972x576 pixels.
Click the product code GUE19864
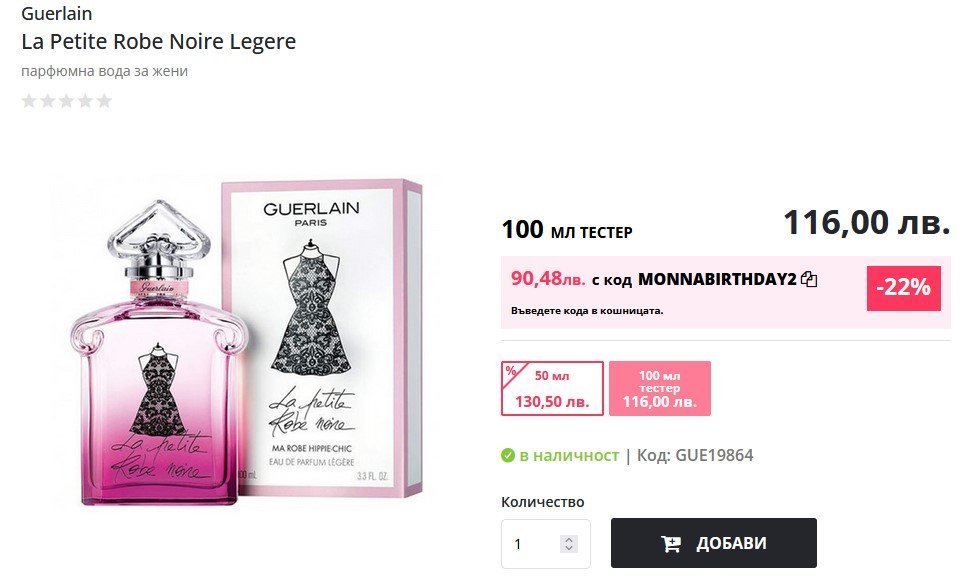pyautogui.click(x=714, y=455)
